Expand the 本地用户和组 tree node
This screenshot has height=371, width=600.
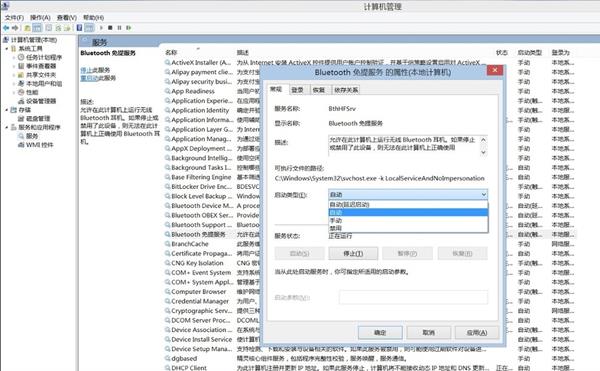14,83
